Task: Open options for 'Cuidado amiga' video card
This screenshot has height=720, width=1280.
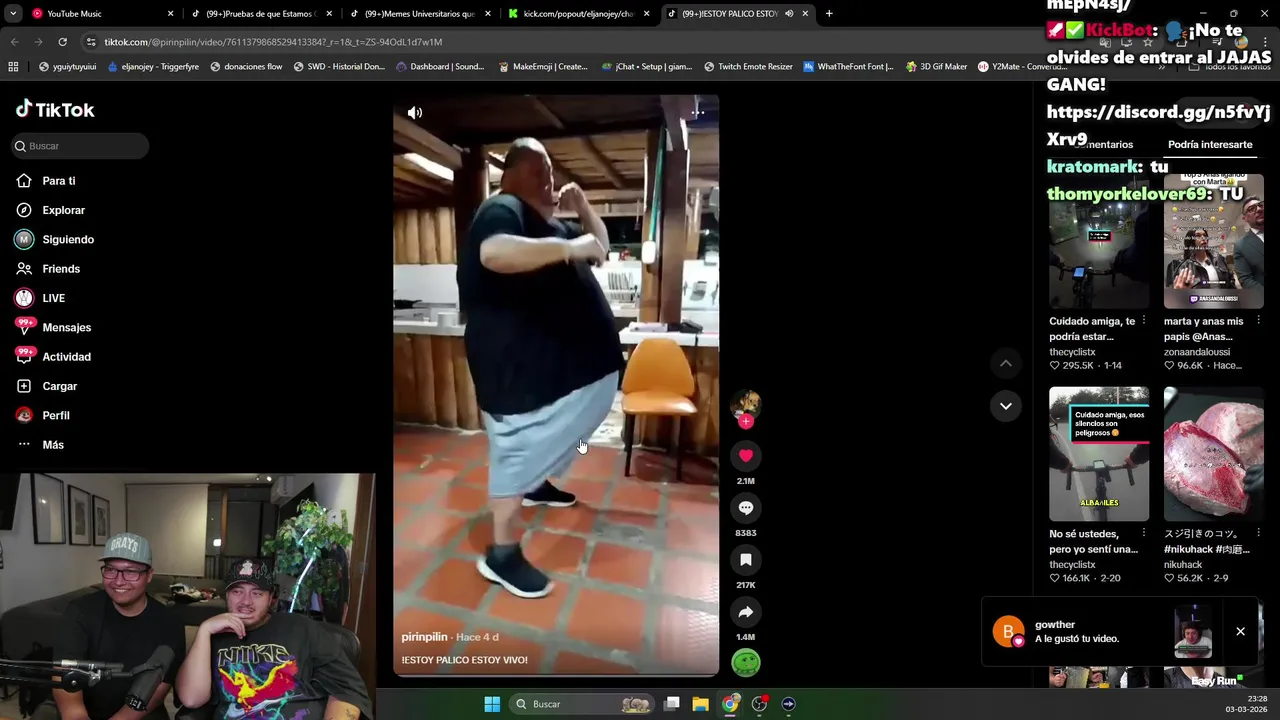Action: 1144,321
